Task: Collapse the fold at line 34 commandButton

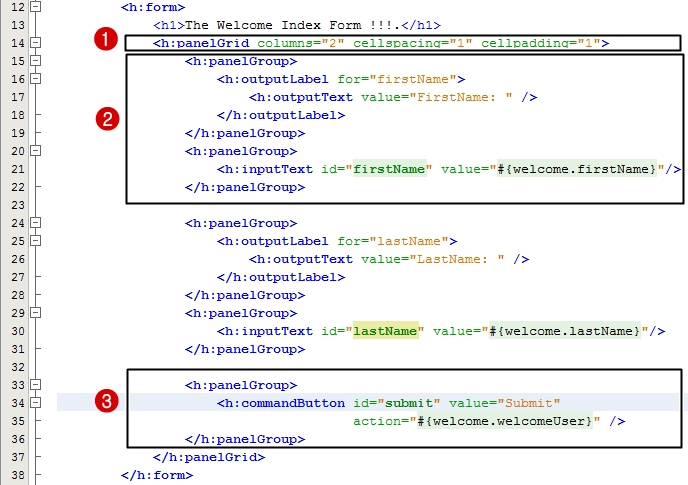Action: 36,402
